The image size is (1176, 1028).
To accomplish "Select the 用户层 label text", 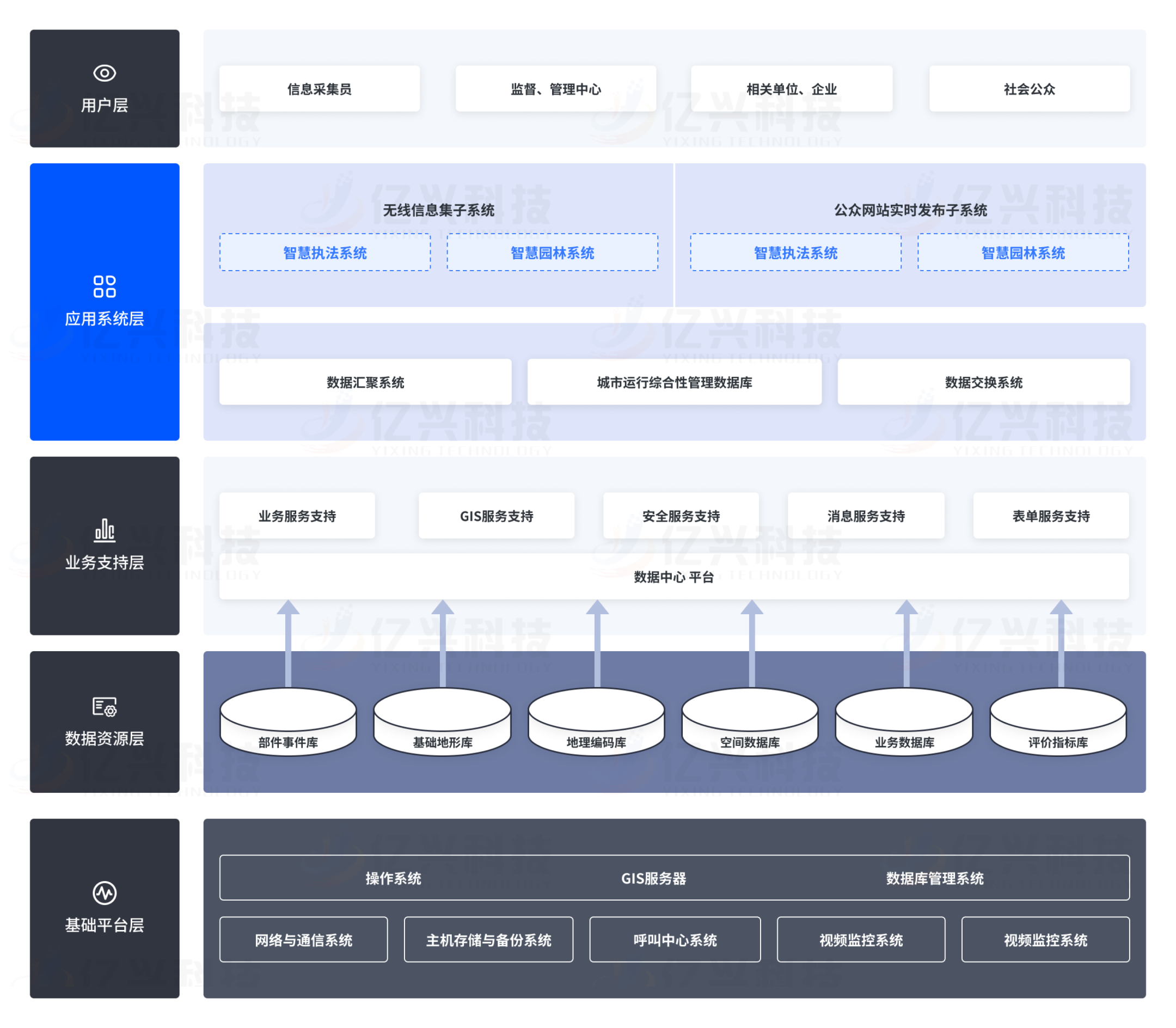I will coord(105,106).
